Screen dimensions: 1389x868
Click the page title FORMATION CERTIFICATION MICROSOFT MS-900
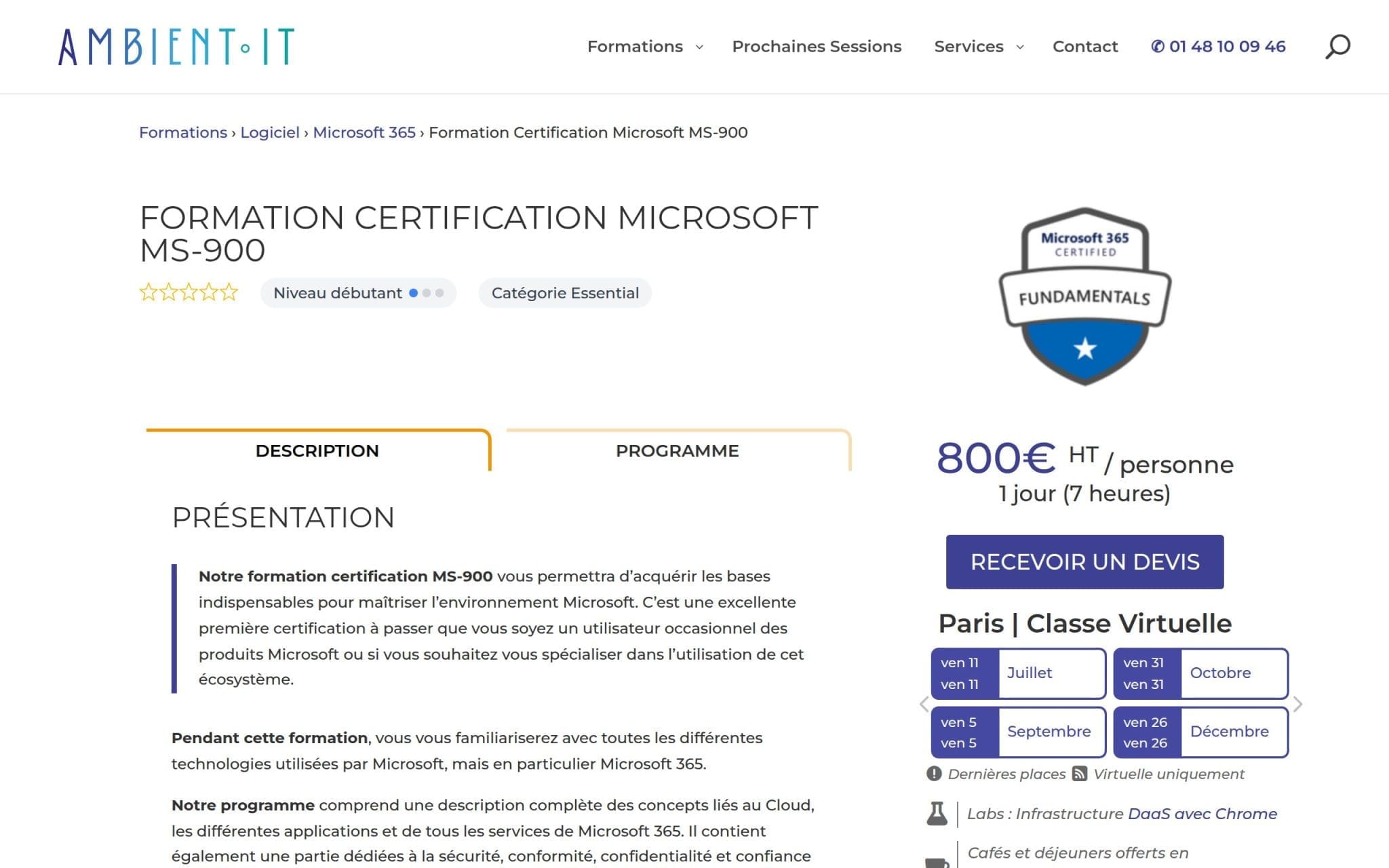point(478,234)
